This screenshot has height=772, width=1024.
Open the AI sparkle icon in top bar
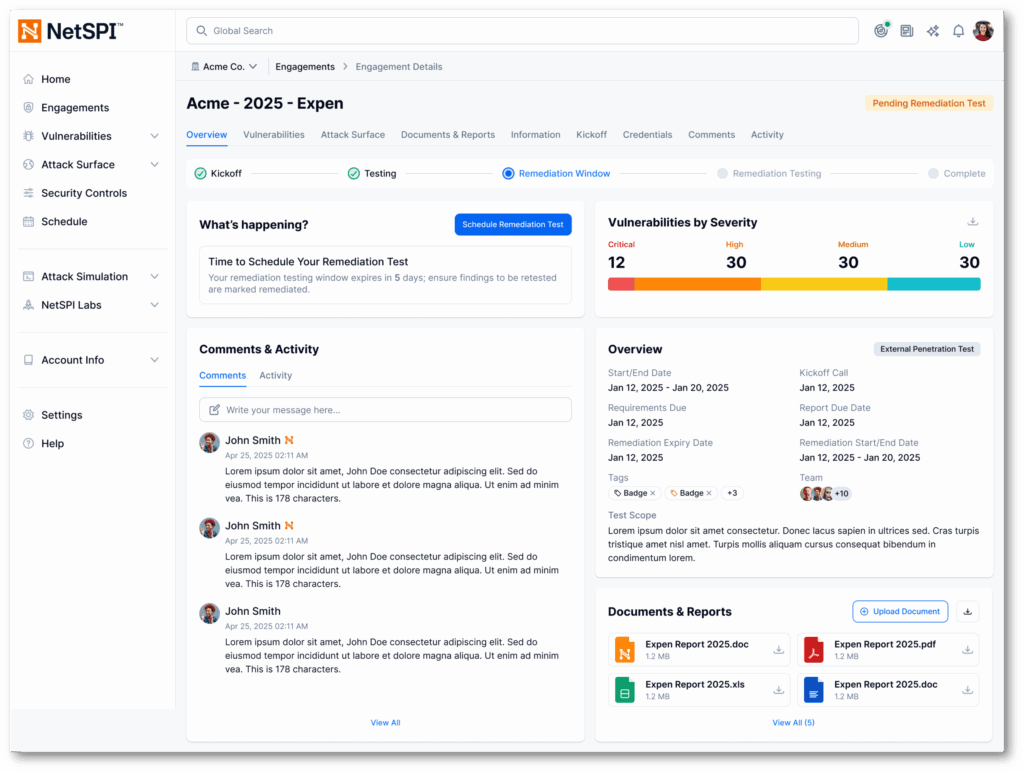coord(933,31)
